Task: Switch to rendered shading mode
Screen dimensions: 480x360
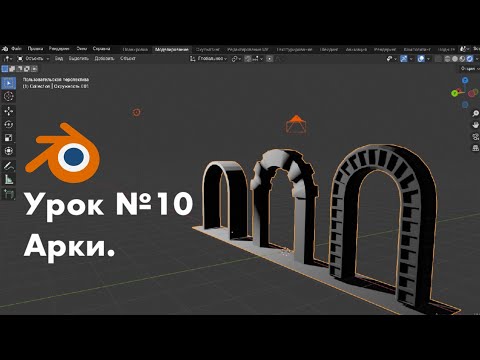Action: (x=470, y=59)
